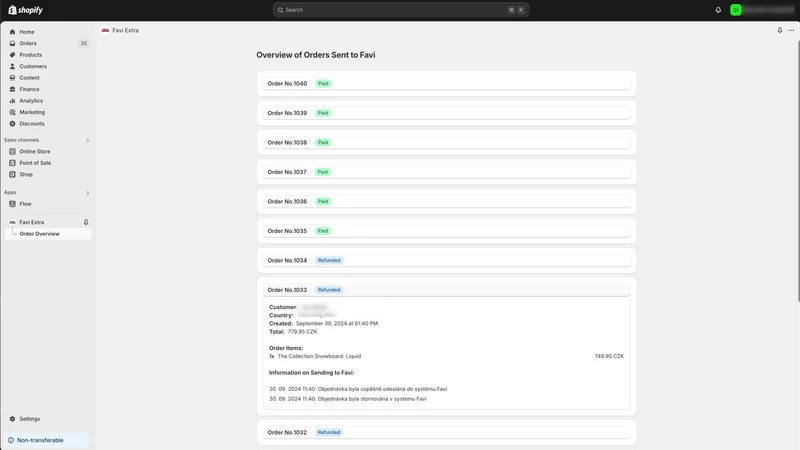Click the pin icon at top right of page
The width and height of the screenshot is (800, 450).
(780, 30)
